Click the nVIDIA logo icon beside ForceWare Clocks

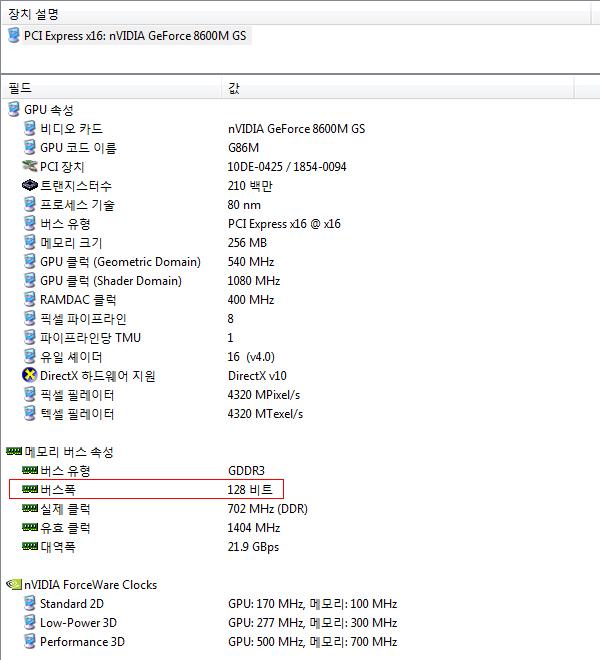click(14, 584)
